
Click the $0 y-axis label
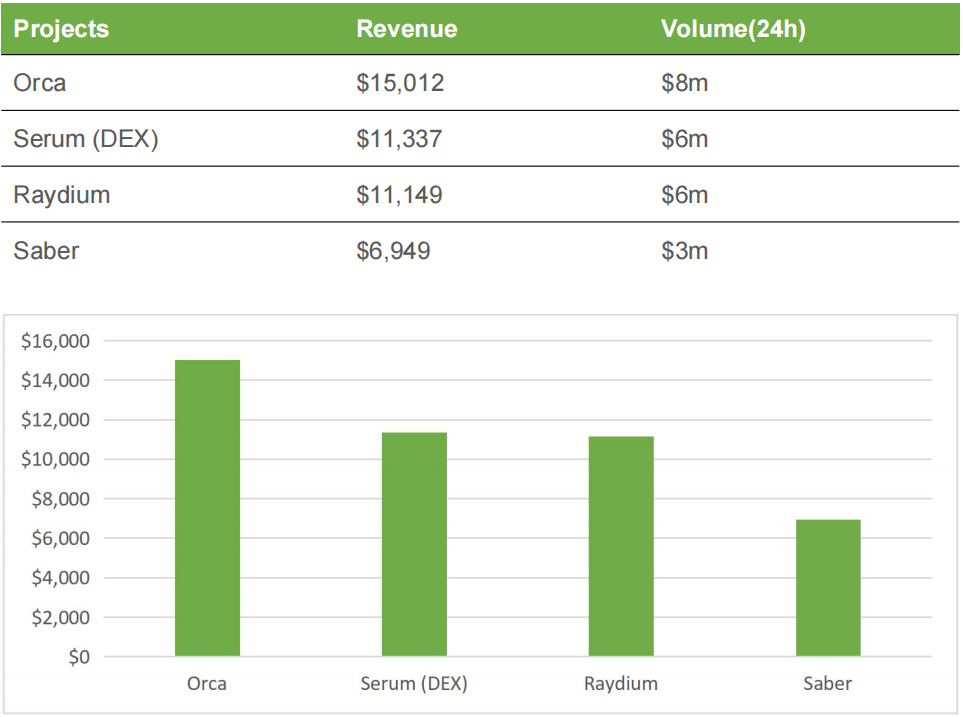coord(77,657)
